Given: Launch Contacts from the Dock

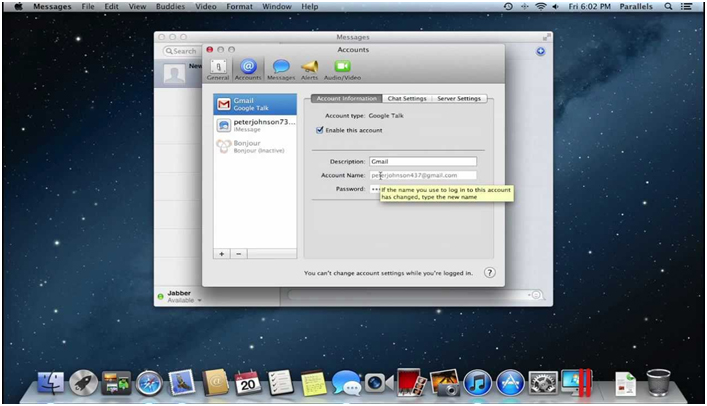Looking at the screenshot, I should tap(215, 383).
